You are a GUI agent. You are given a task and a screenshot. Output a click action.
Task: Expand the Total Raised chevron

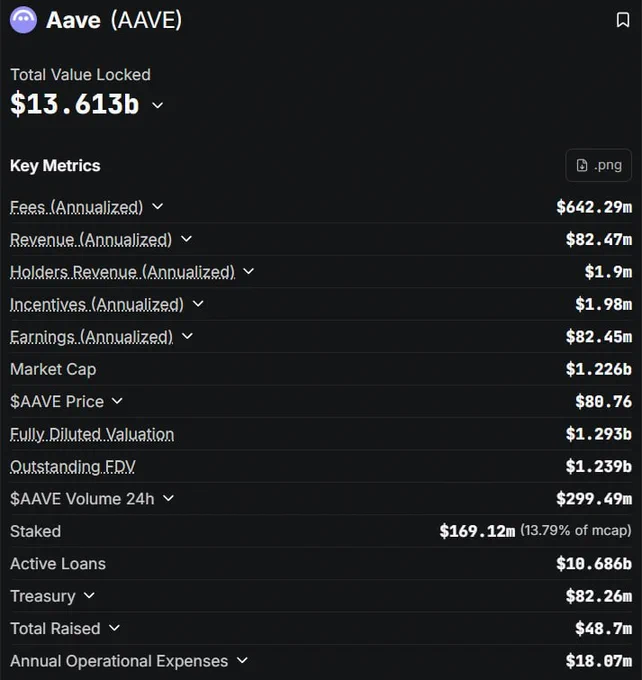[x=115, y=628]
